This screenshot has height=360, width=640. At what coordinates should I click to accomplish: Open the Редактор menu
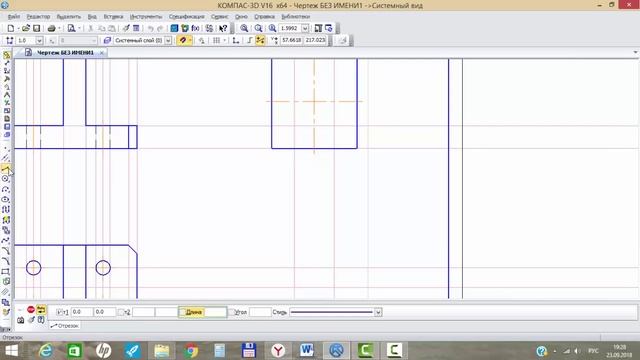click(38, 17)
